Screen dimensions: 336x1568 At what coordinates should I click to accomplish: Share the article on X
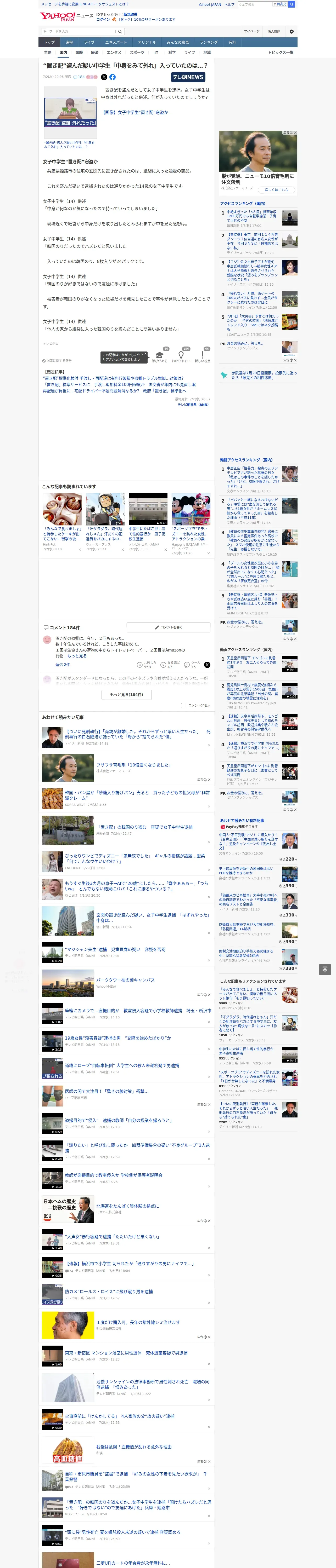104,77
